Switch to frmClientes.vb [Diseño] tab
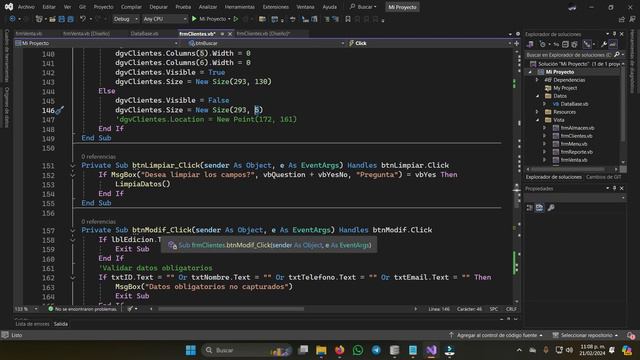Image resolution: width=640 pixels, height=360 pixels. [263, 34]
